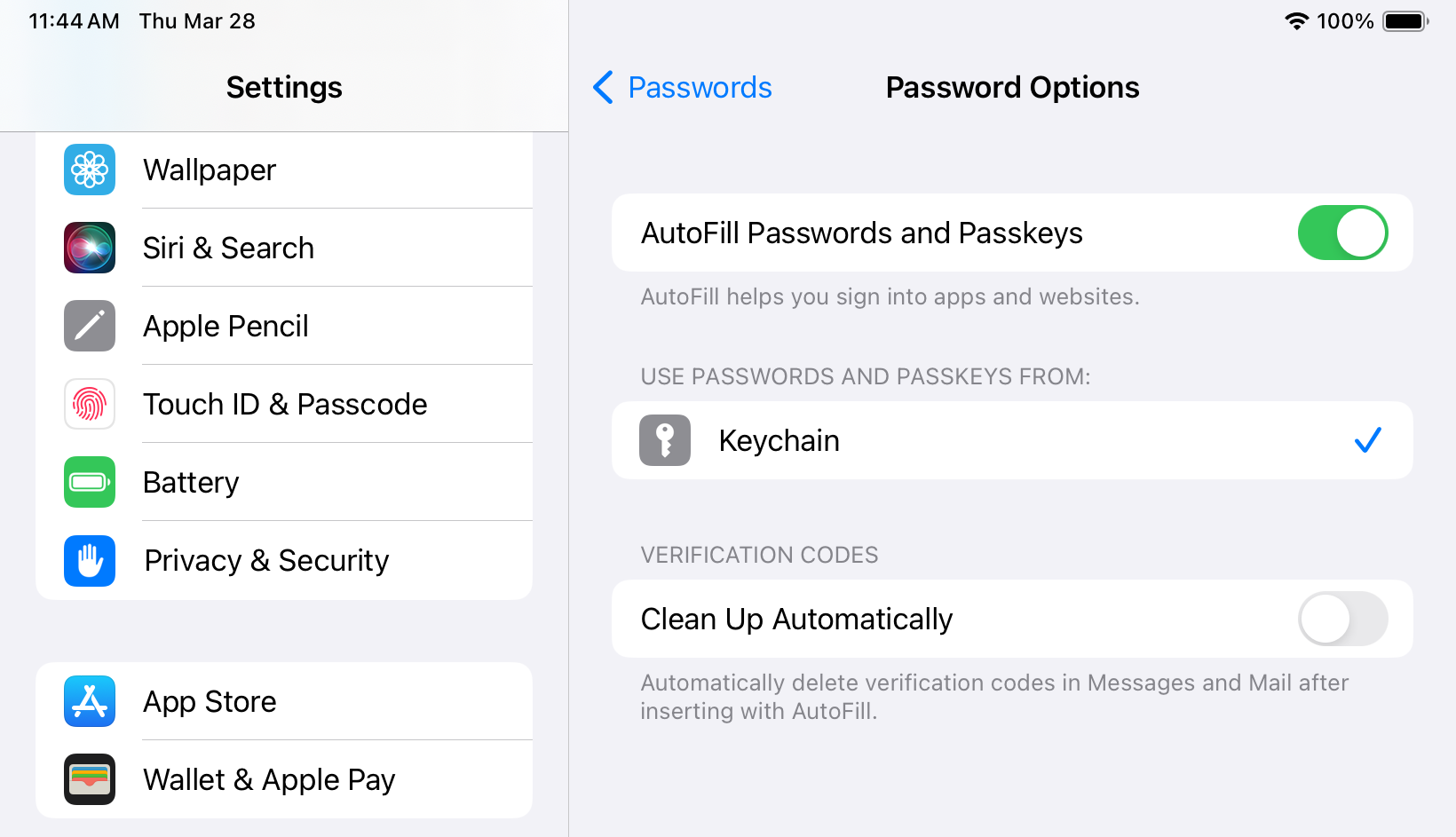Open the Privacy & Security row
Screen dimensions: 1456x837
tap(266, 560)
